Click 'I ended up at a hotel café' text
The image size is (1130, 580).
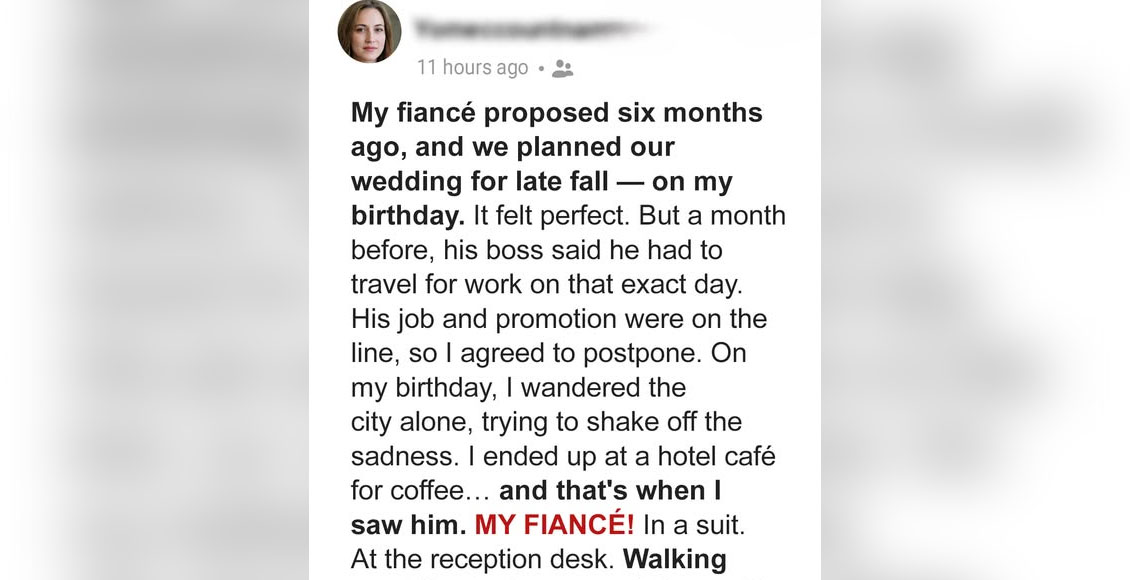(628, 456)
